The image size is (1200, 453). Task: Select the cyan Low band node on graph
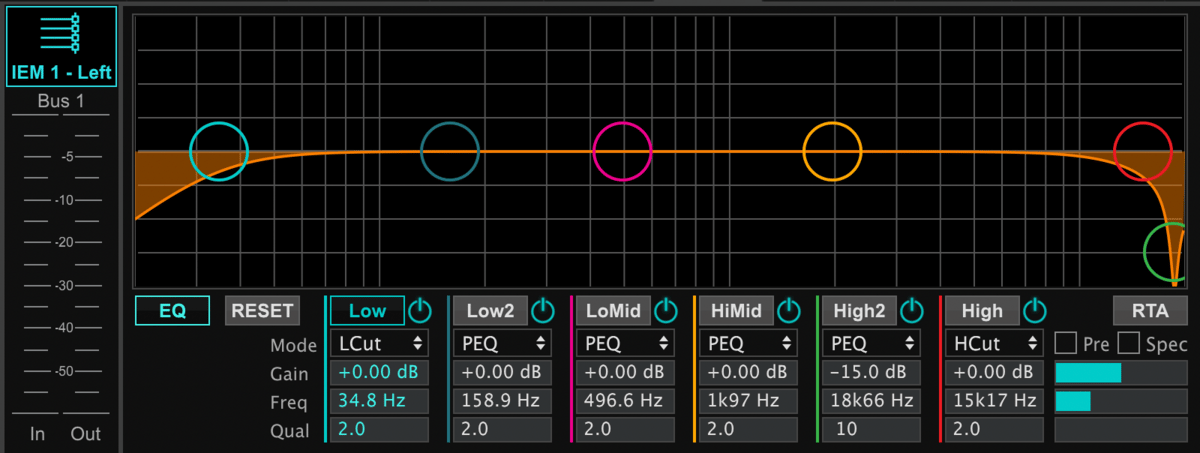pos(218,152)
